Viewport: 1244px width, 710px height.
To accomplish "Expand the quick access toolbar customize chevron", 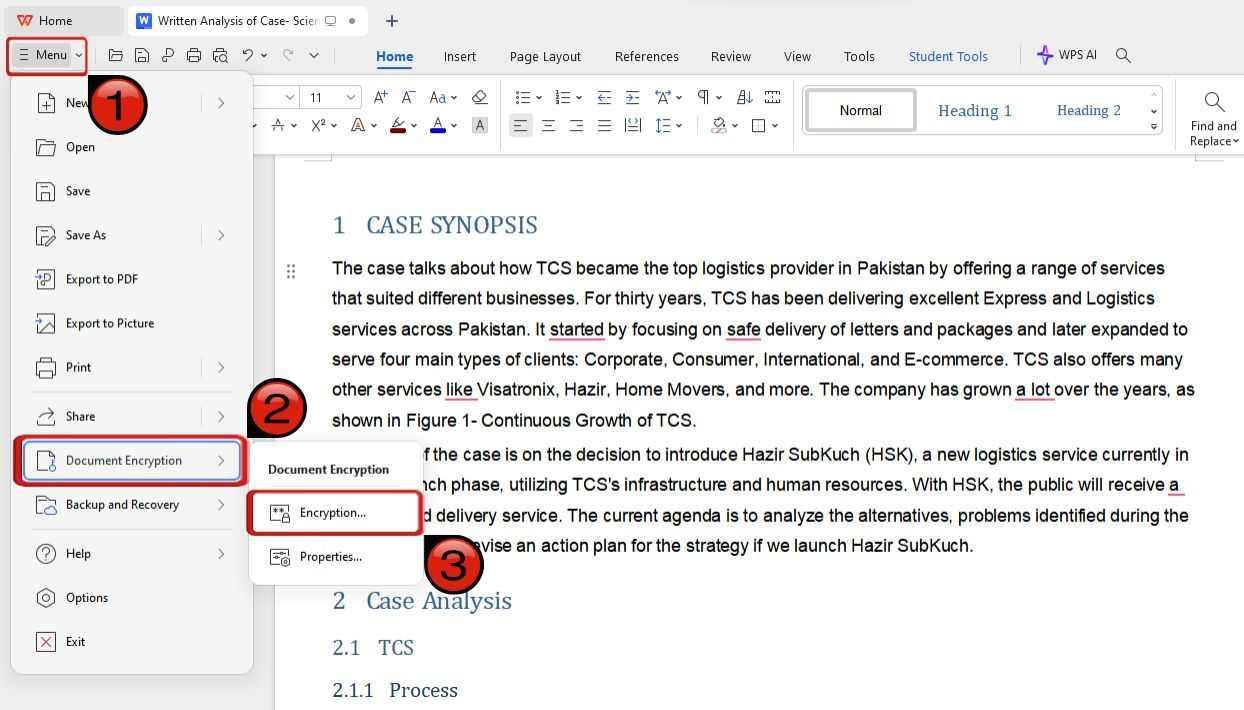I will click(314, 56).
